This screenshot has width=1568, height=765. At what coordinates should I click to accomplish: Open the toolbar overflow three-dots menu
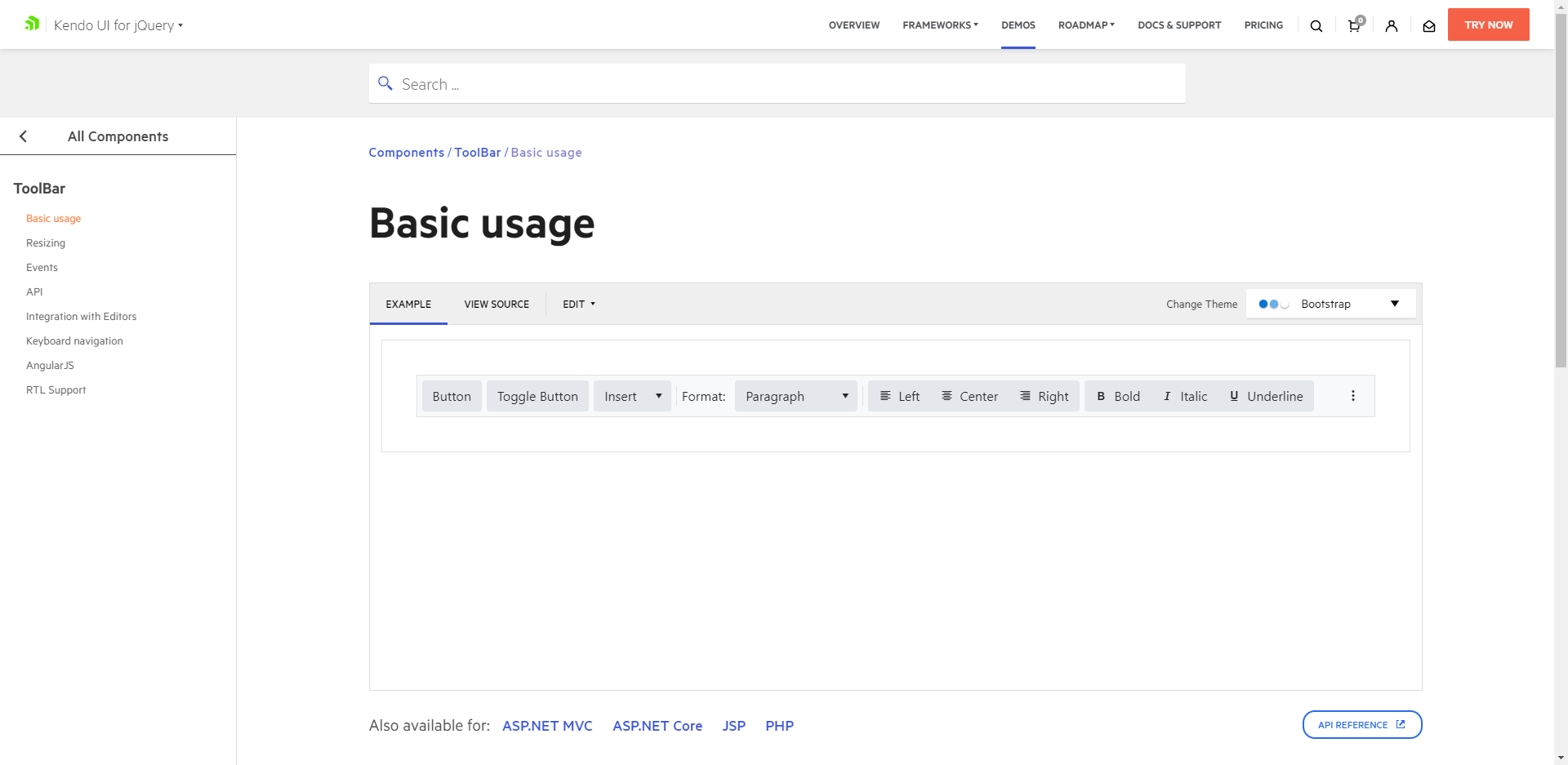[1353, 396]
